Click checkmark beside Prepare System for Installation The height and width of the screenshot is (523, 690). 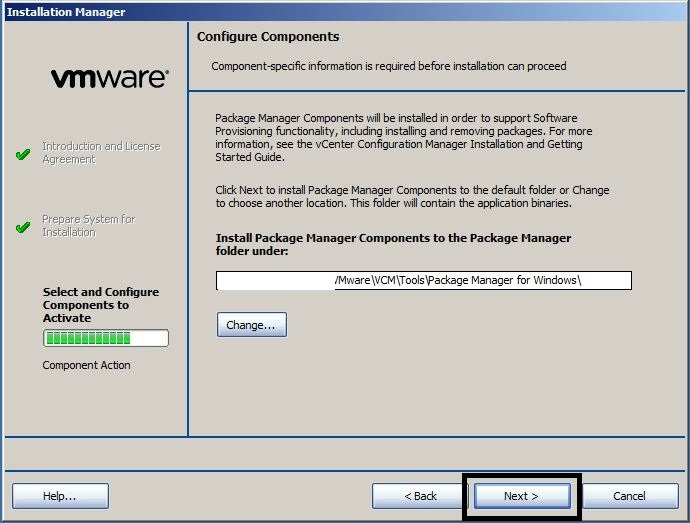tap(23, 227)
